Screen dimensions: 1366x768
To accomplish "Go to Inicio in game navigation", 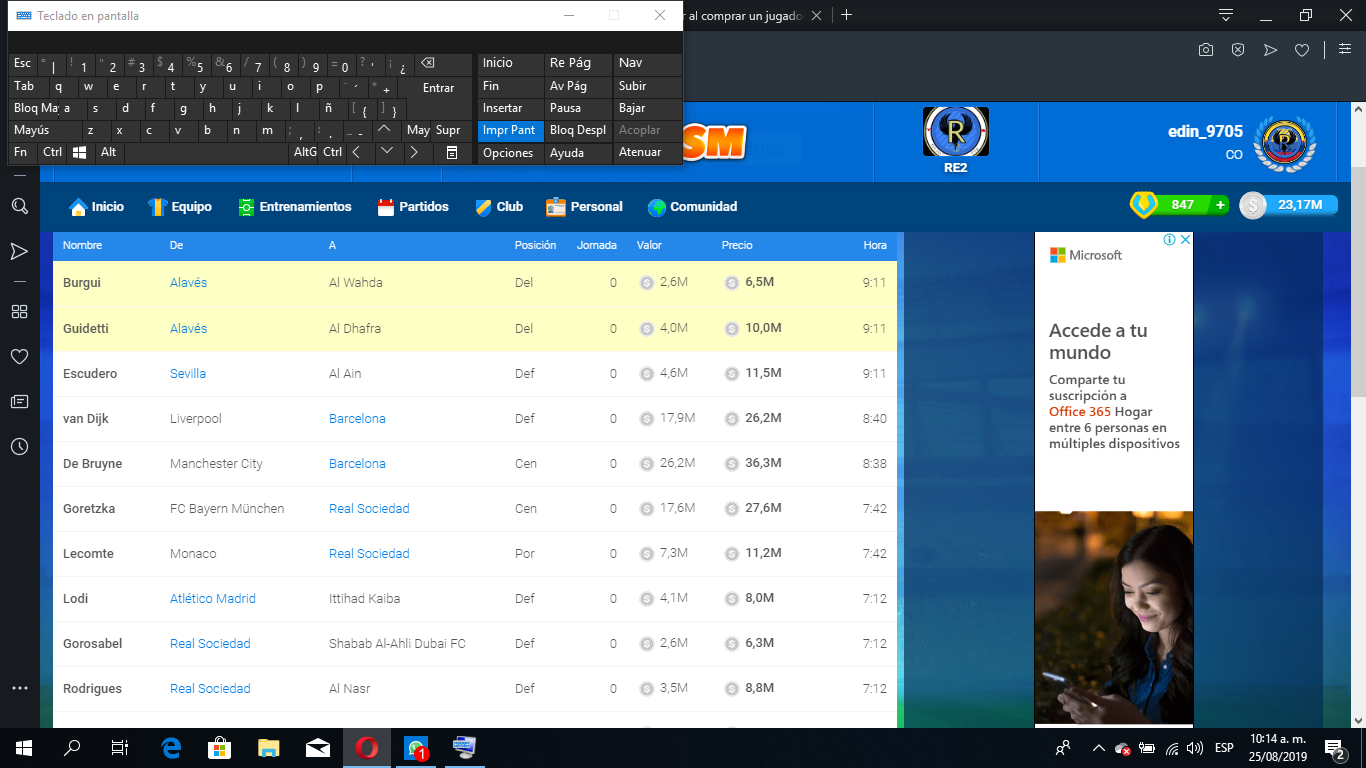I will pyautogui.click(x=96, y=207).
